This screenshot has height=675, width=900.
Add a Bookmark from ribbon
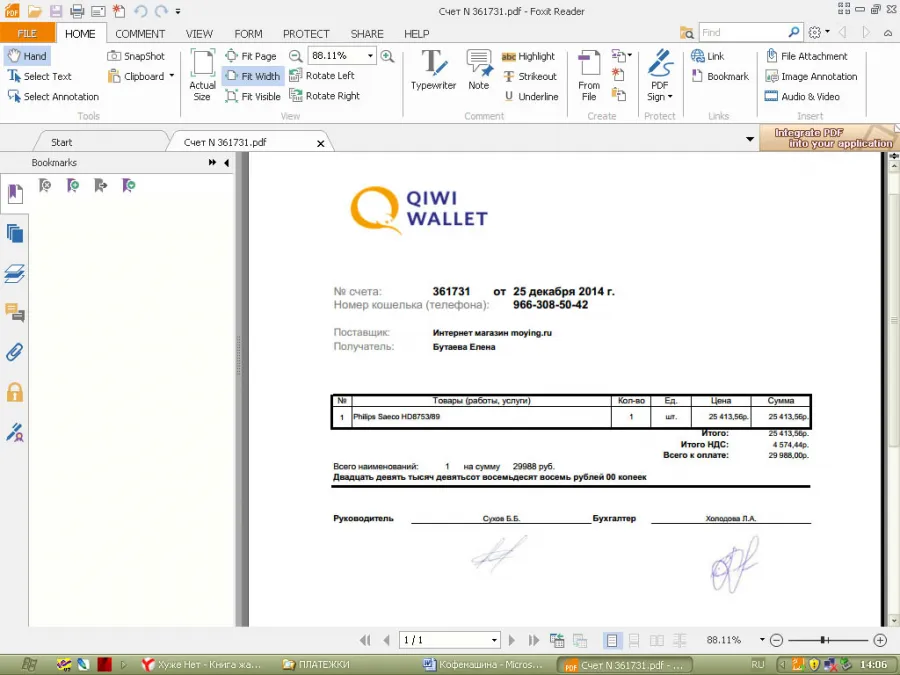pyautogui.click(x=720, y=76)
